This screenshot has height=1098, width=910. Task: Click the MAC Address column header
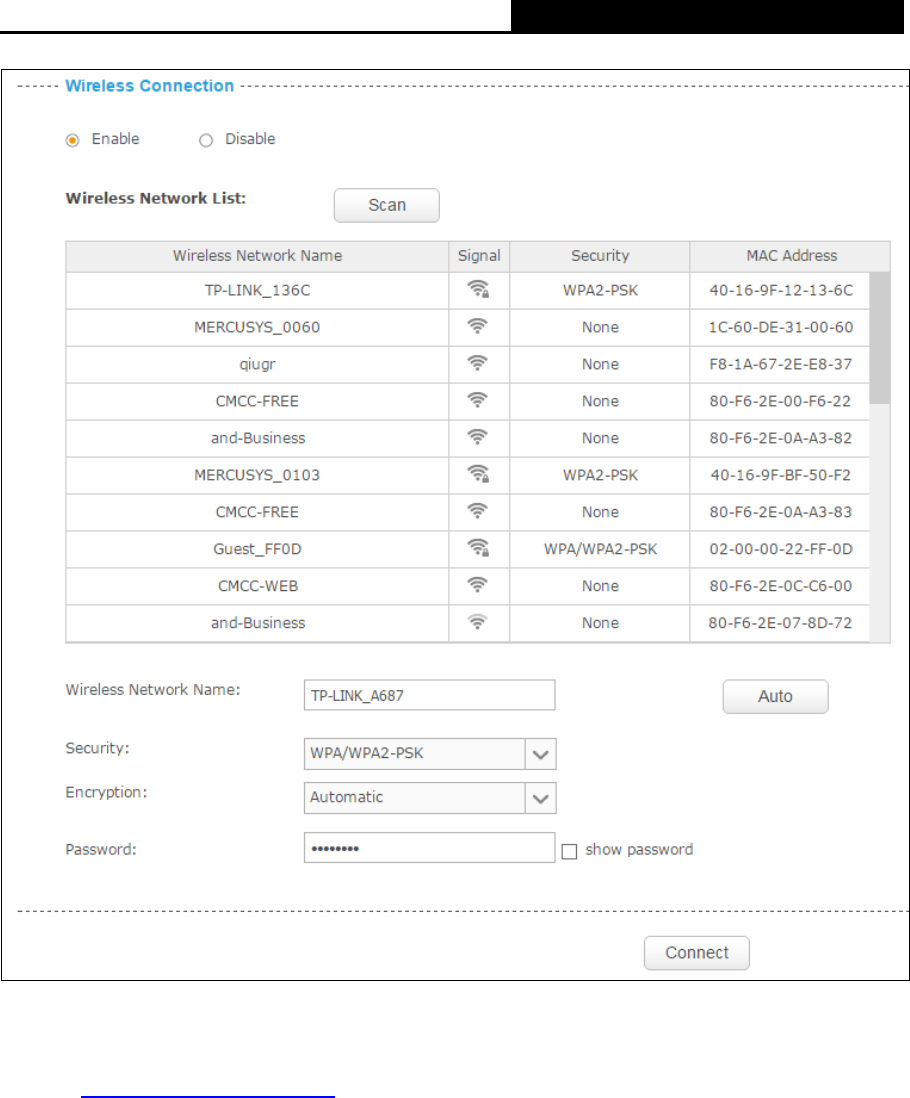pos(791,256)
